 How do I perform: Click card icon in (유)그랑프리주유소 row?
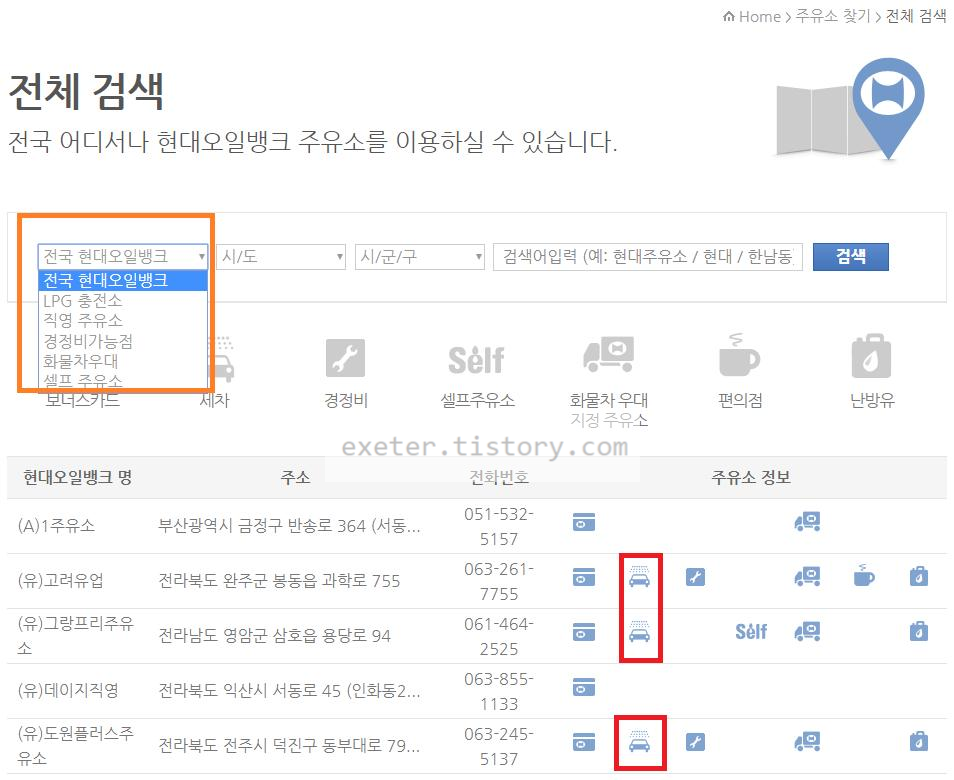coord(584,632)
